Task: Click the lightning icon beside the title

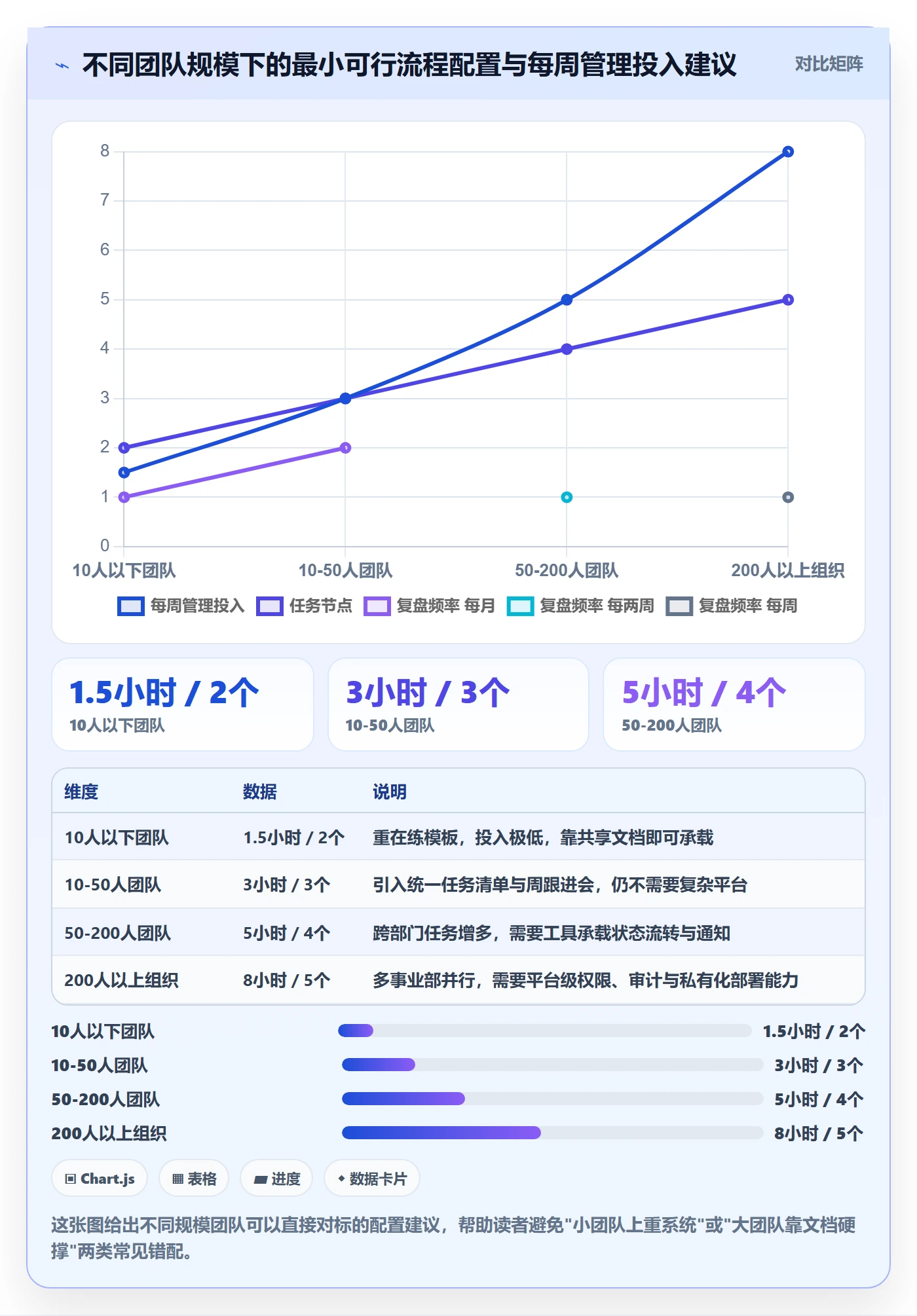Action: (62, 65)
